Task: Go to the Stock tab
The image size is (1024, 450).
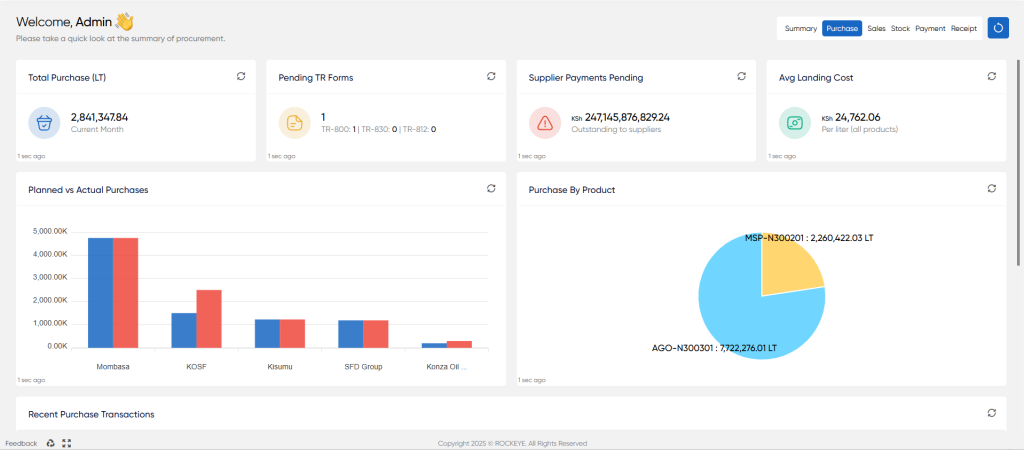Action: pyautogui.click(x=900, y=29)
